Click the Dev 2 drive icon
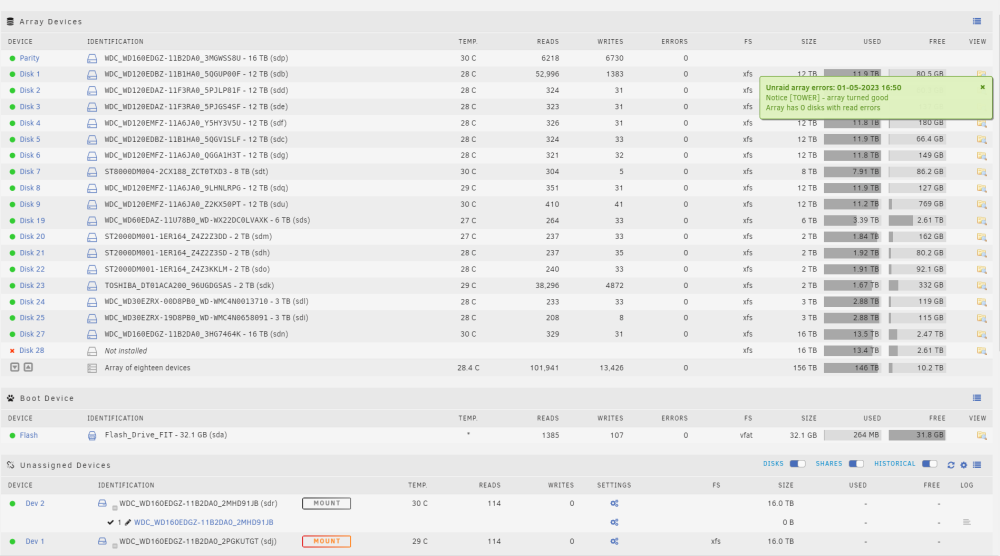The height and width of the screenshot is (556, 1000). [102, 504]
